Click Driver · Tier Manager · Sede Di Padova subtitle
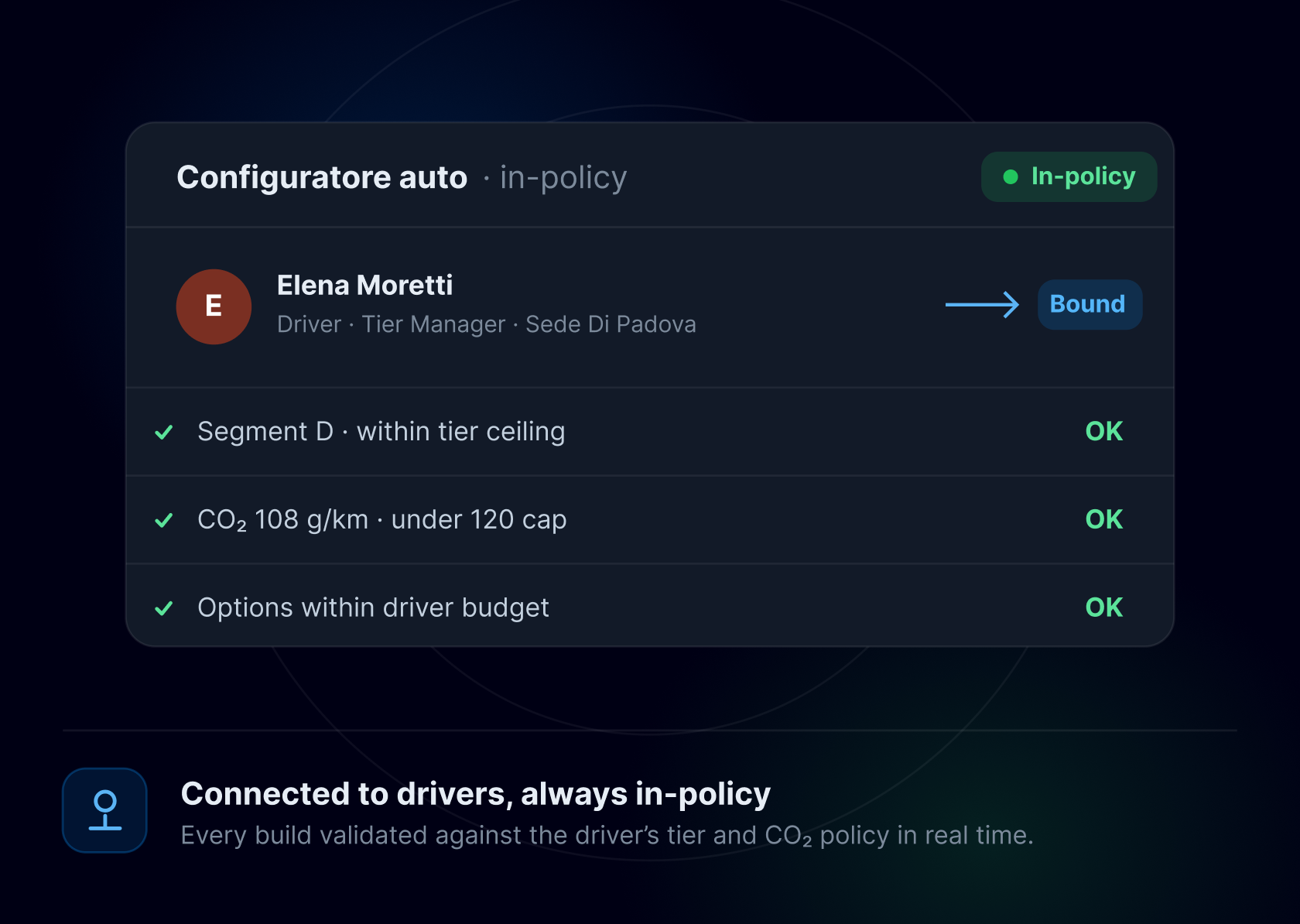The image size is (1300, 924). (x=487, y=324)
